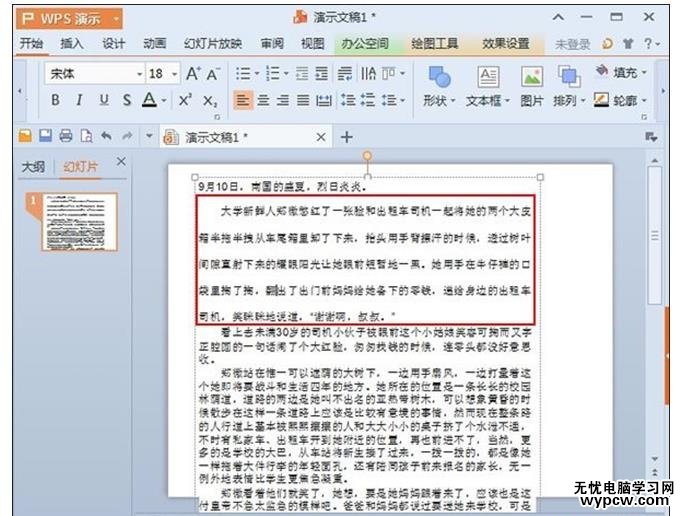Set distributed text alignment
685x516 pixels.
(324, 100)
